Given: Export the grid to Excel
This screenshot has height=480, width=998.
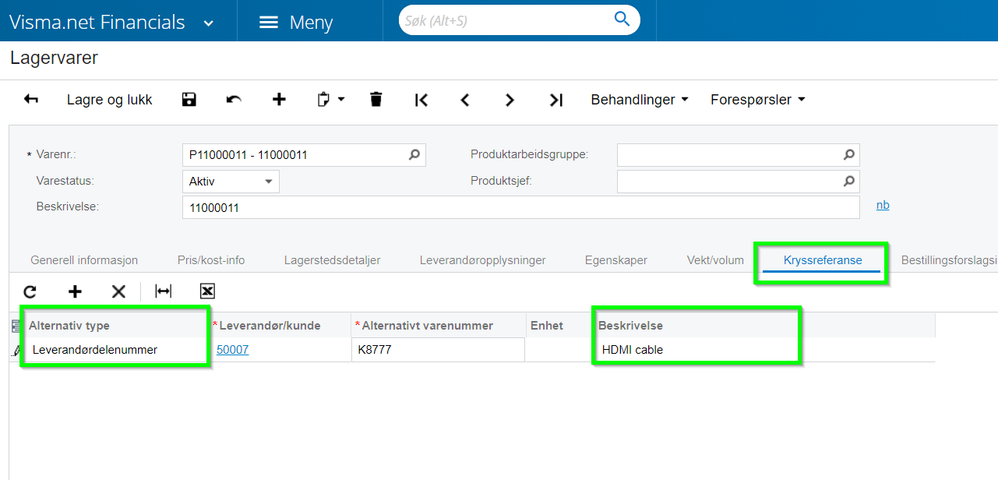Looking at the screenshot, I should (x=207, y=292).
